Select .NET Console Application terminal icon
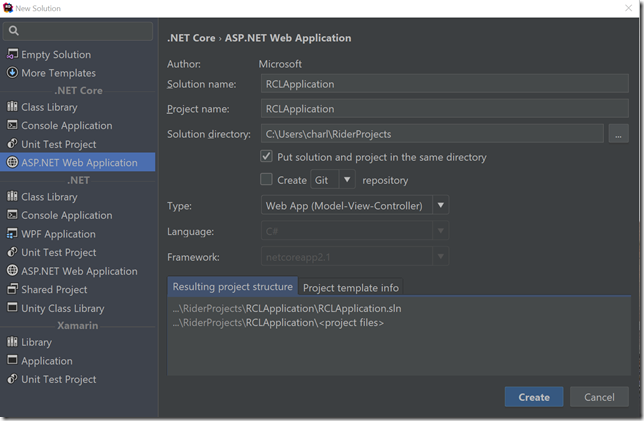This screenshot has width=644, height=421. (12, 215)
